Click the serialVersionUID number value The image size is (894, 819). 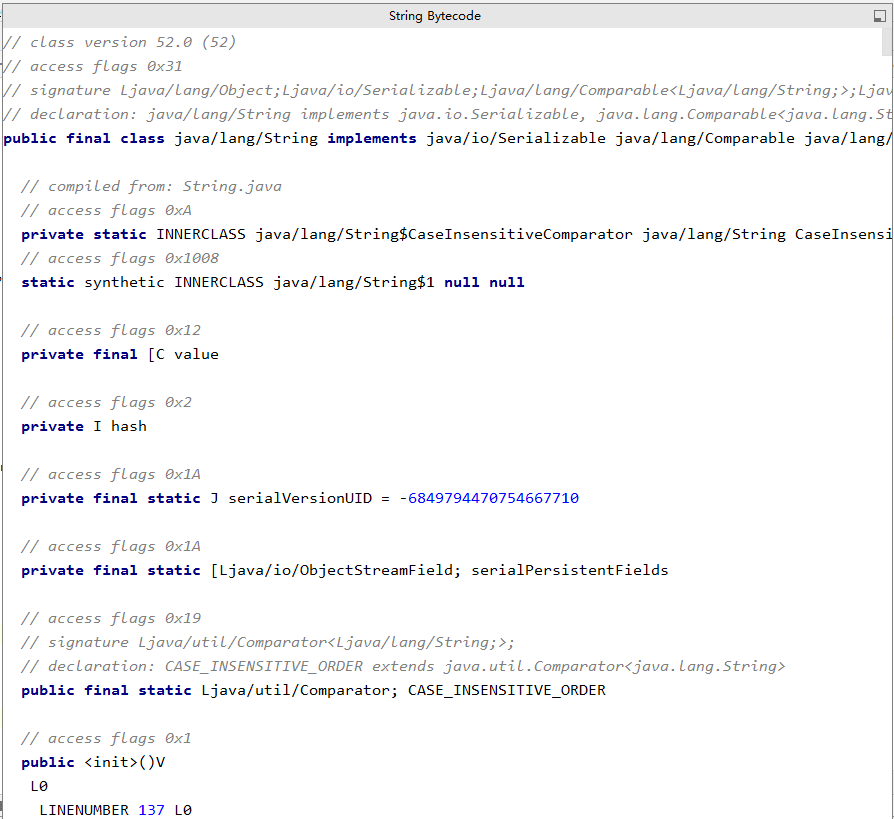click(492, 498)
